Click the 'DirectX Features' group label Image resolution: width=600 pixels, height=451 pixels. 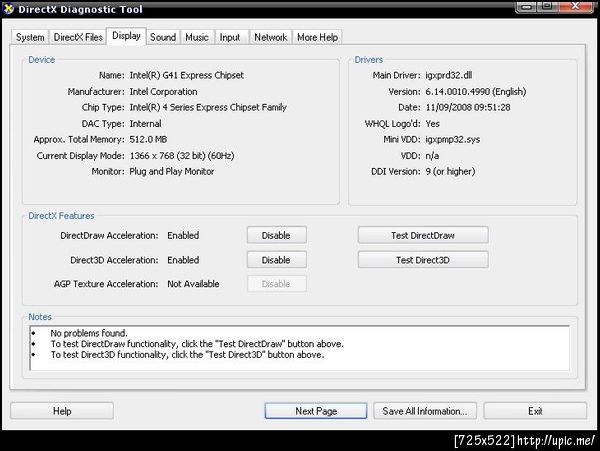tap(61, 216)
